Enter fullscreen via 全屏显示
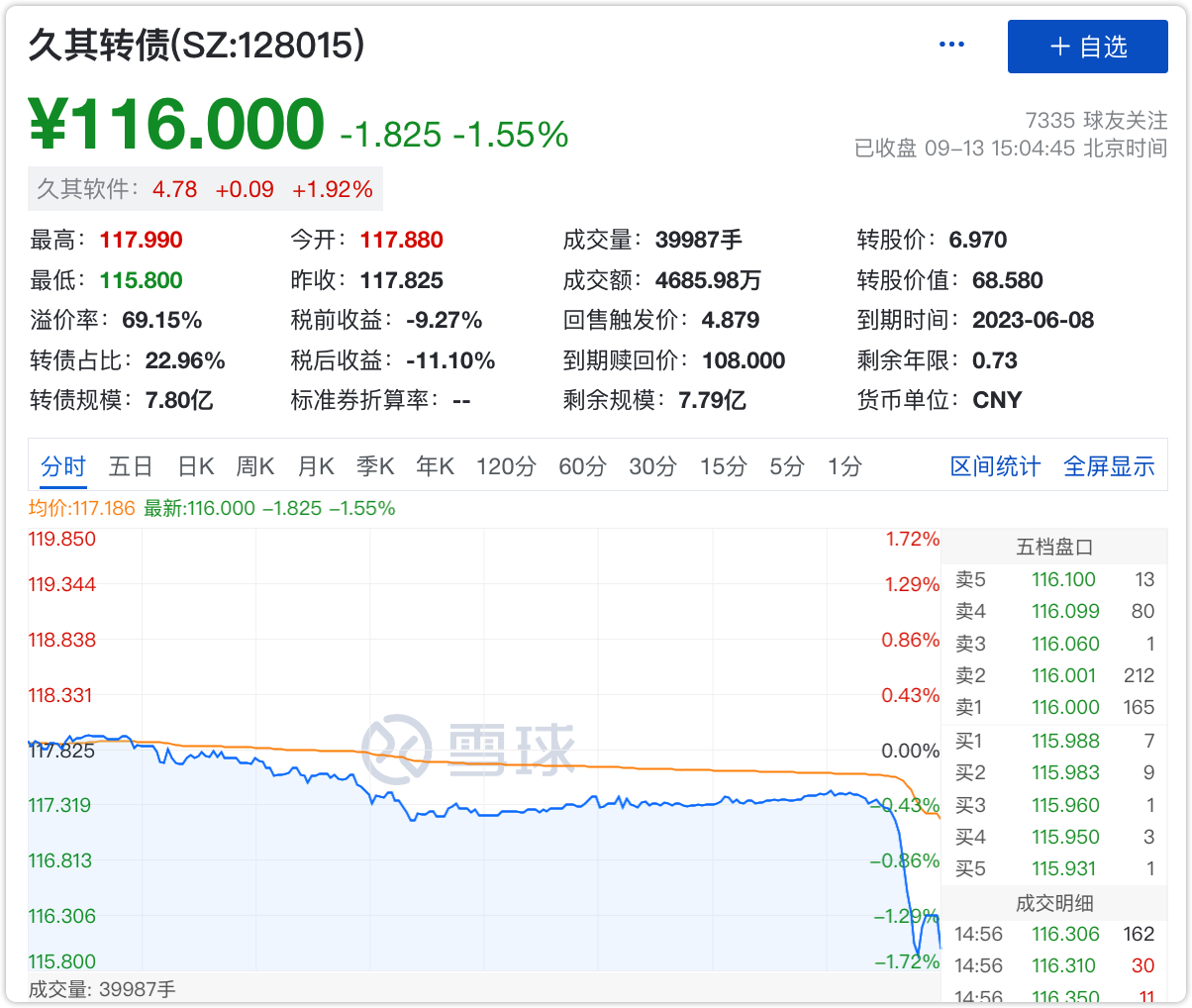 pyautogui.click(x=1109, y=466)
